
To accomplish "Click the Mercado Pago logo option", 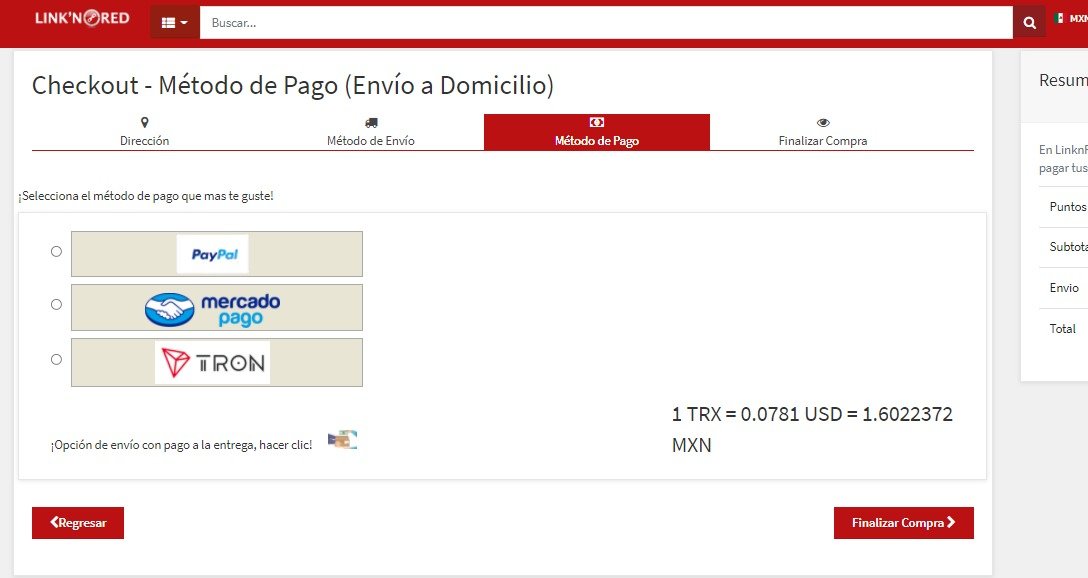I will [x=216, y=307].
